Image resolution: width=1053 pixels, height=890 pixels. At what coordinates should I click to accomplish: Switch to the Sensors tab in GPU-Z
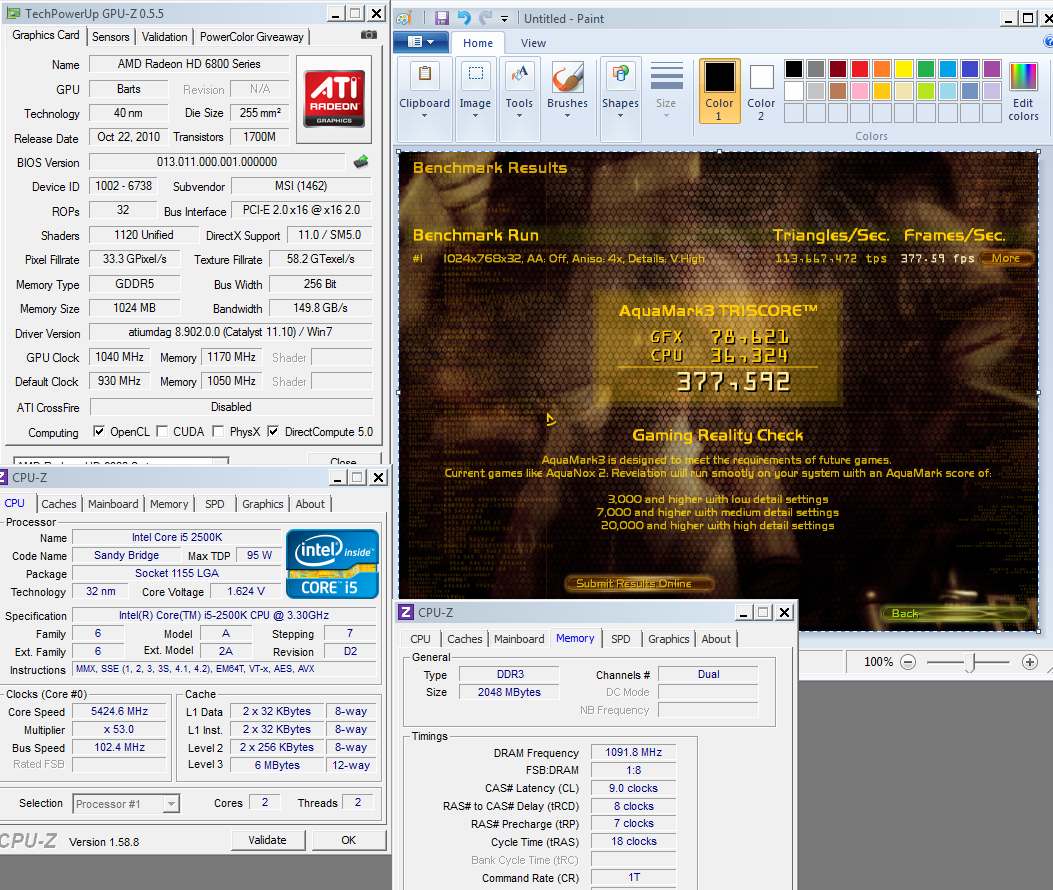point(111,37)
